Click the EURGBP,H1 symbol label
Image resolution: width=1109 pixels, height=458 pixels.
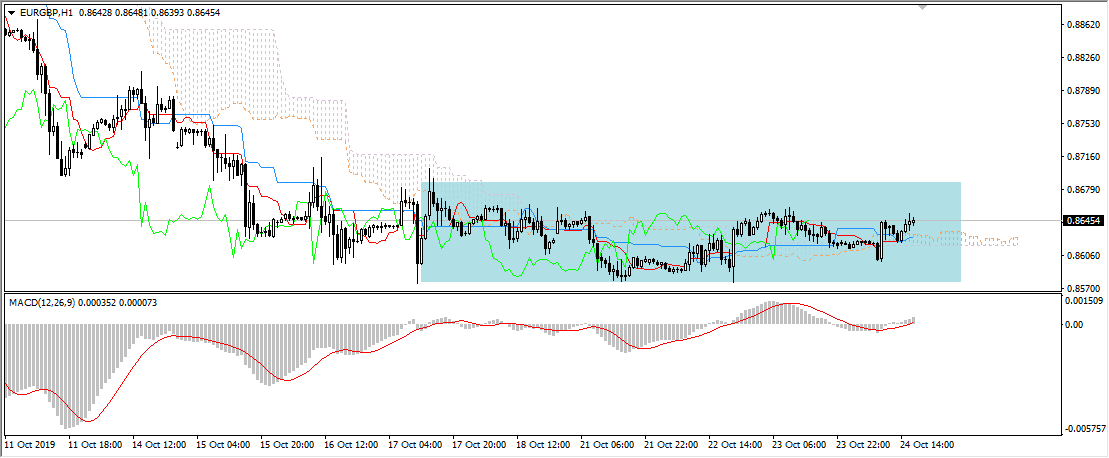47,12
